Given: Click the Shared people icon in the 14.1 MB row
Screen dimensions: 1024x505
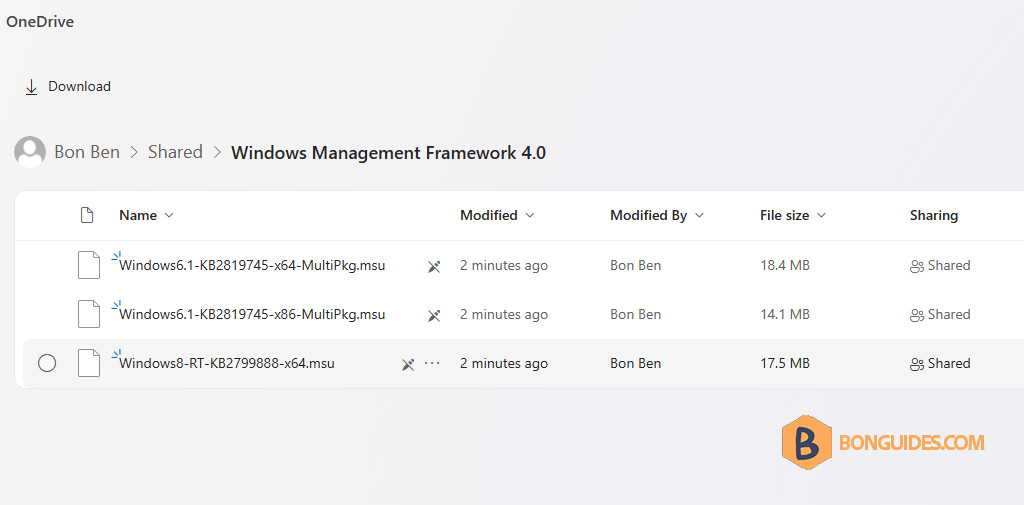Looking at the screenshot, I should [917, 316].
